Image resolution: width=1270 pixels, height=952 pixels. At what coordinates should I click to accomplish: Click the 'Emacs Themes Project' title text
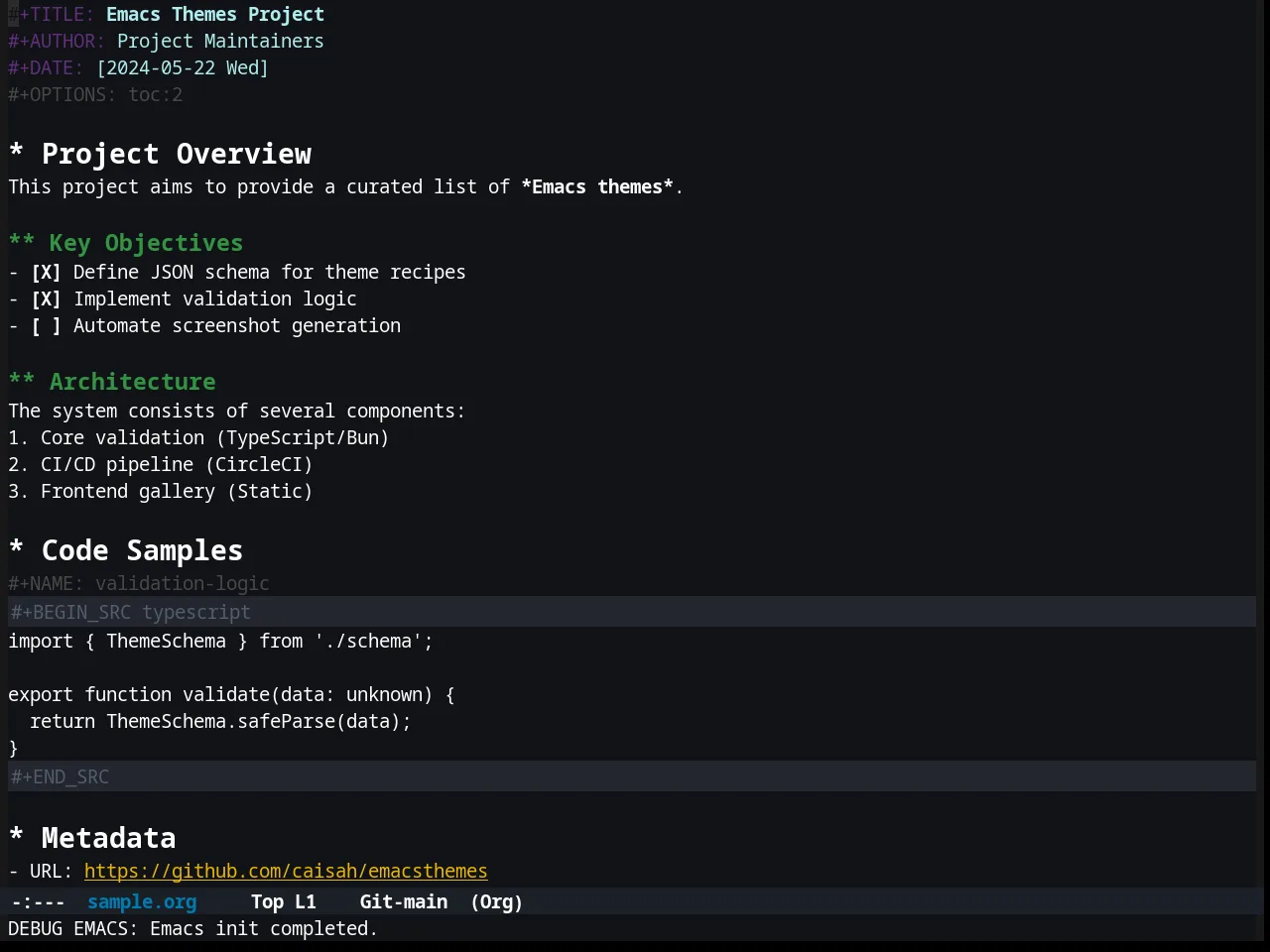tap(215, 14)
